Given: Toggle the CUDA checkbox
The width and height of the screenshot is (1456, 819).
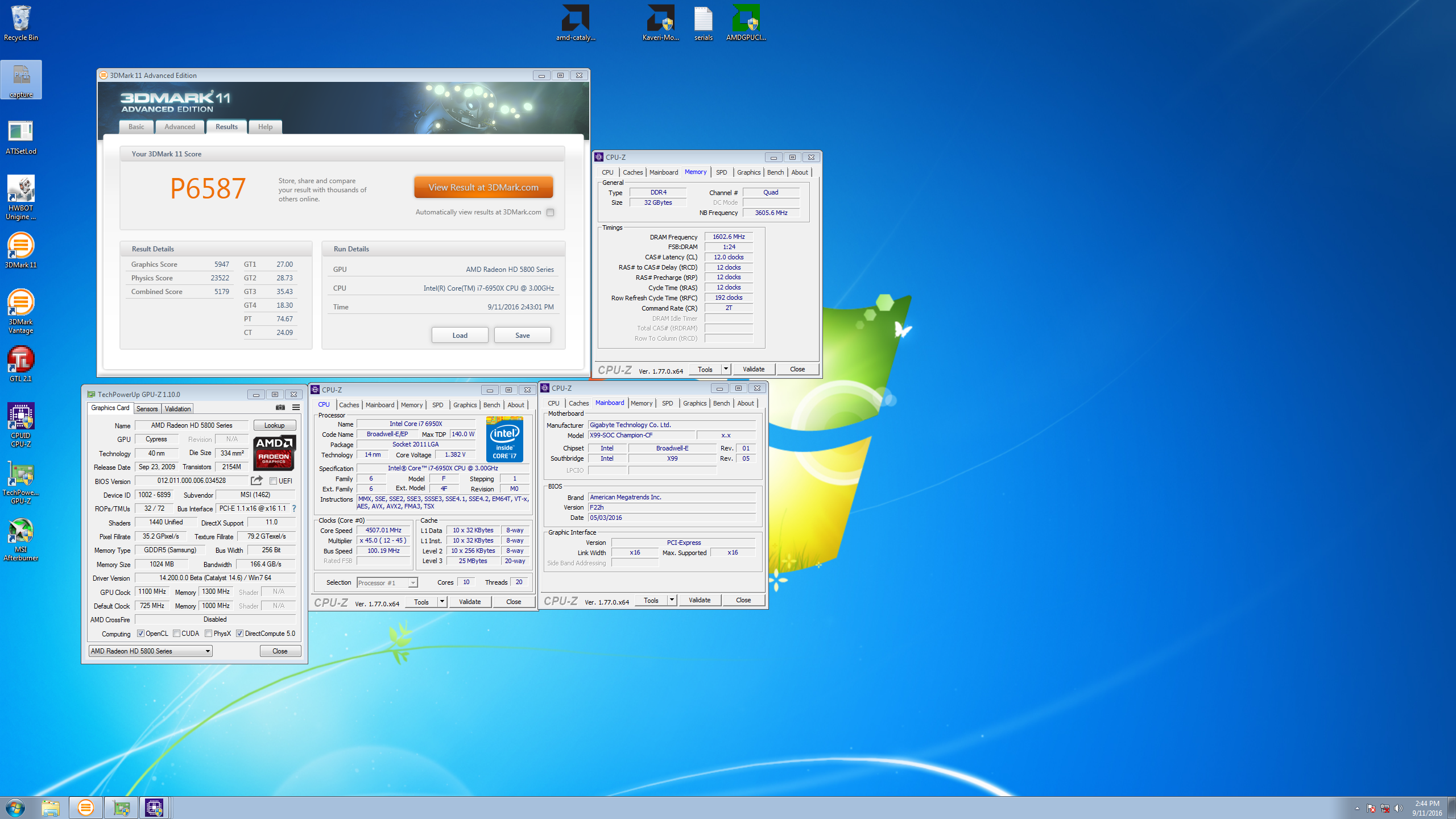Looking at the screenshot, I should coord(177,634).
